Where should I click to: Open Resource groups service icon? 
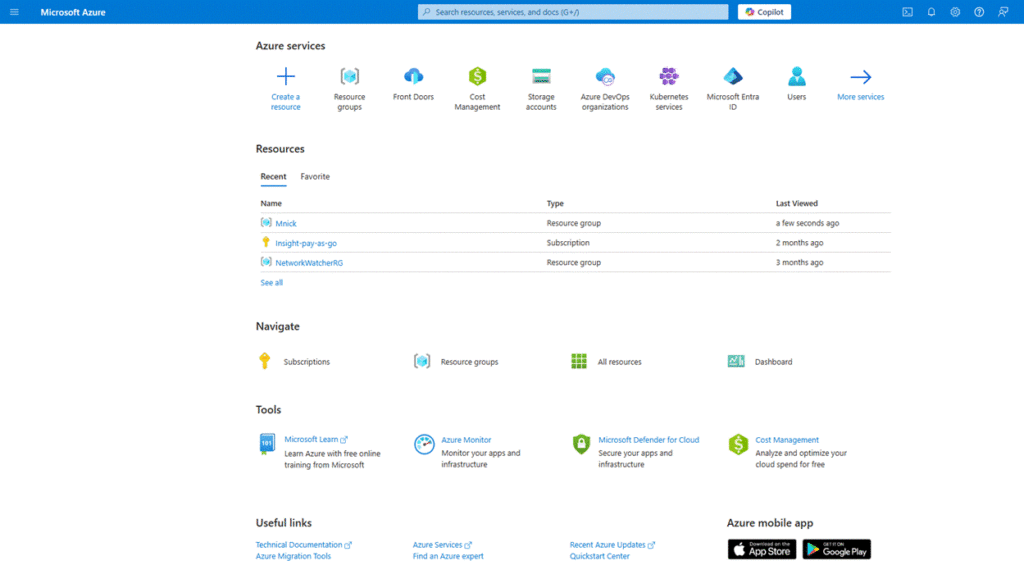(349, 77)
